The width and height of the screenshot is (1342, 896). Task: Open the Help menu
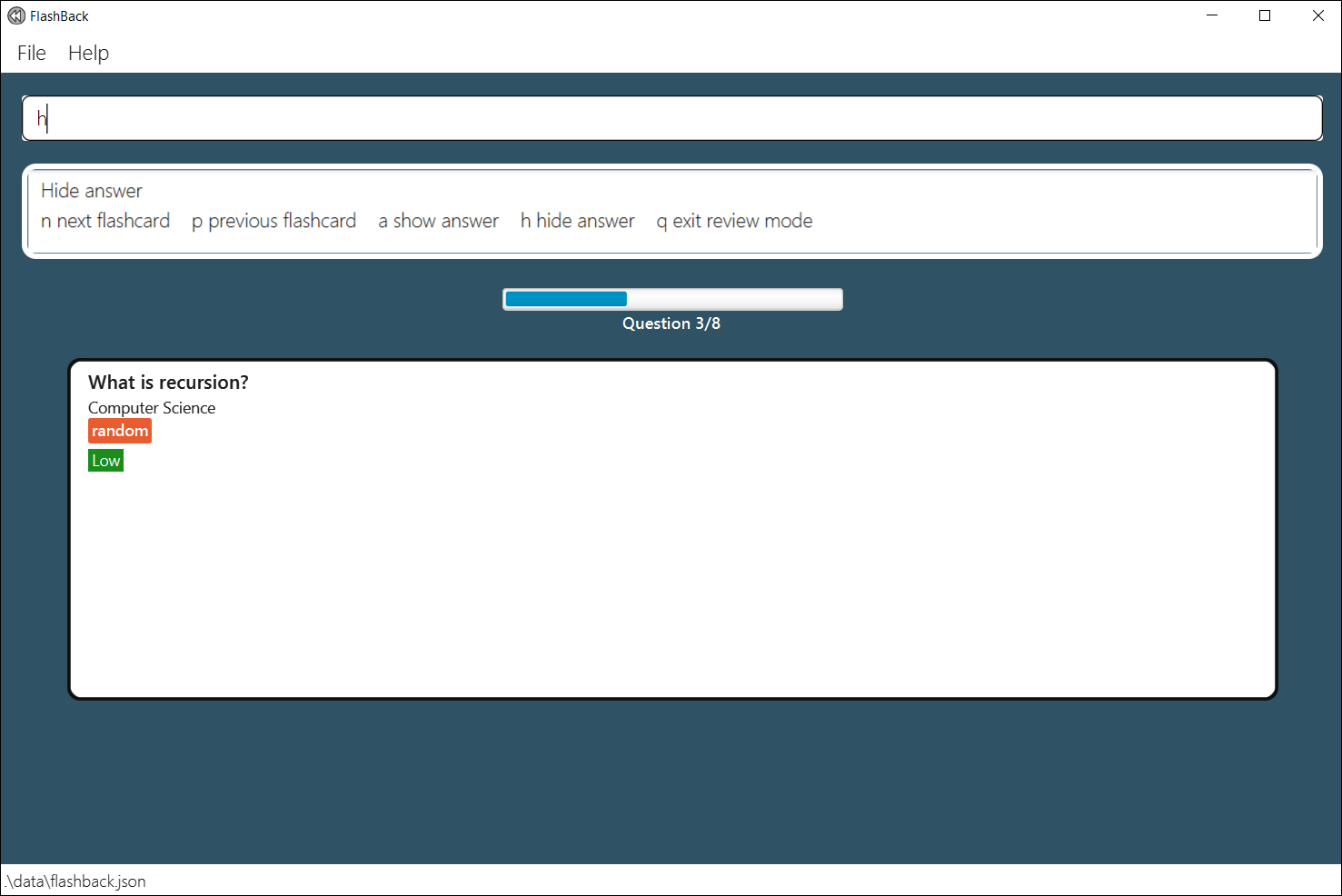click(x=88, y=53)
